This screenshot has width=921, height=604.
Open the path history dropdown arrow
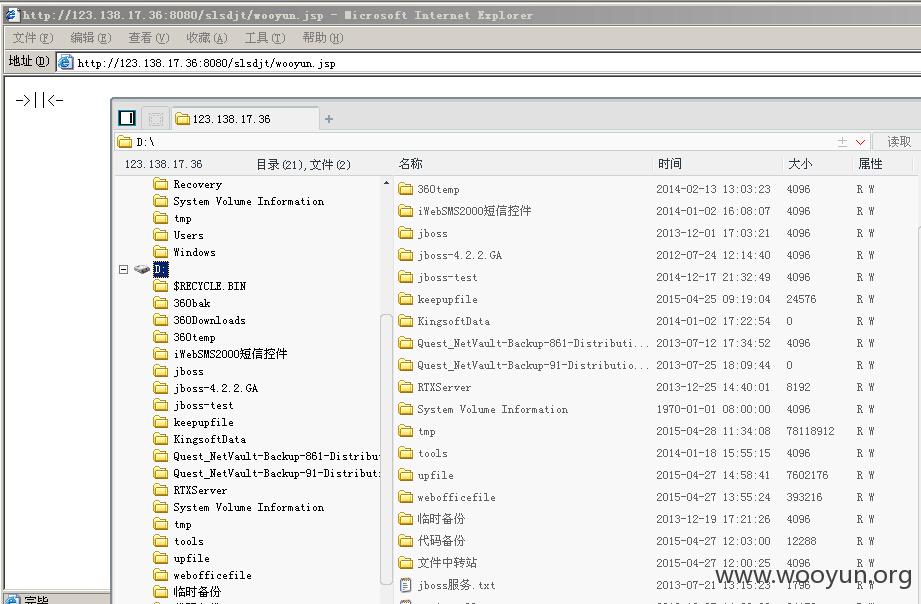pos(861,142)
